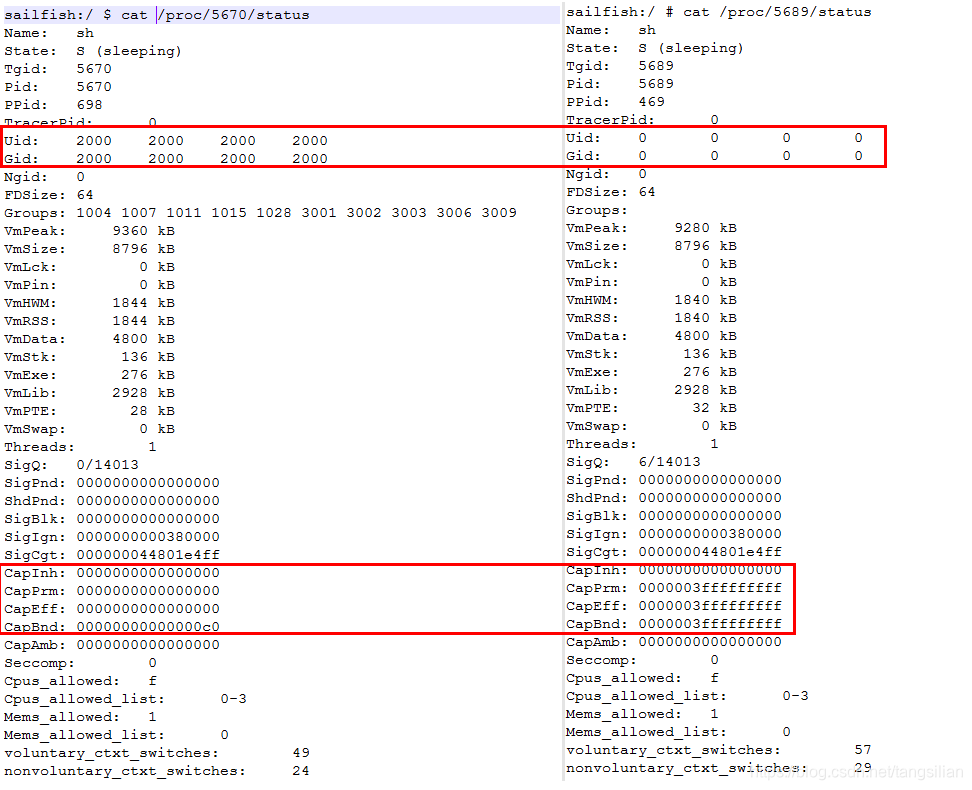Click nonvoluntary_ctxt_switches value 24
This screenshot has width=972, height=790.
(x=301, y=770)
